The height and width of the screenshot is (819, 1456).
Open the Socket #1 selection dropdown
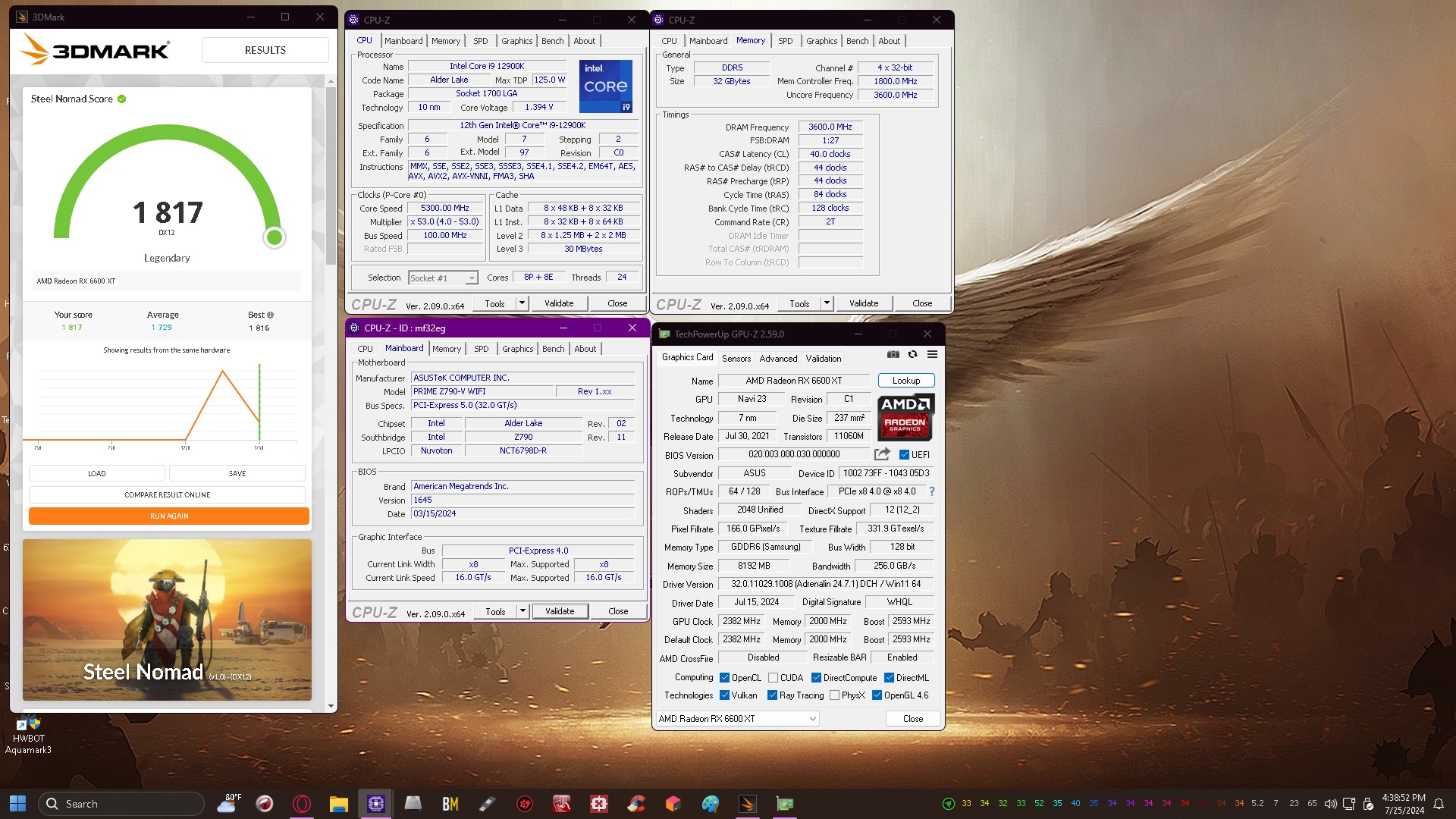tap(444, 278)
